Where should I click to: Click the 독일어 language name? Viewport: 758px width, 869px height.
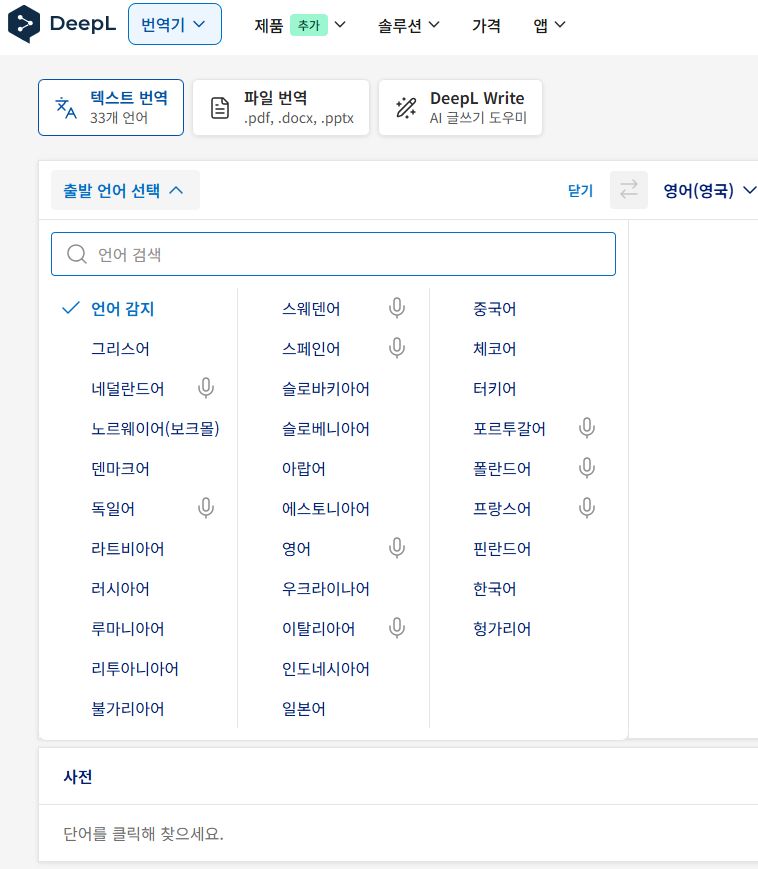[113, 508]
